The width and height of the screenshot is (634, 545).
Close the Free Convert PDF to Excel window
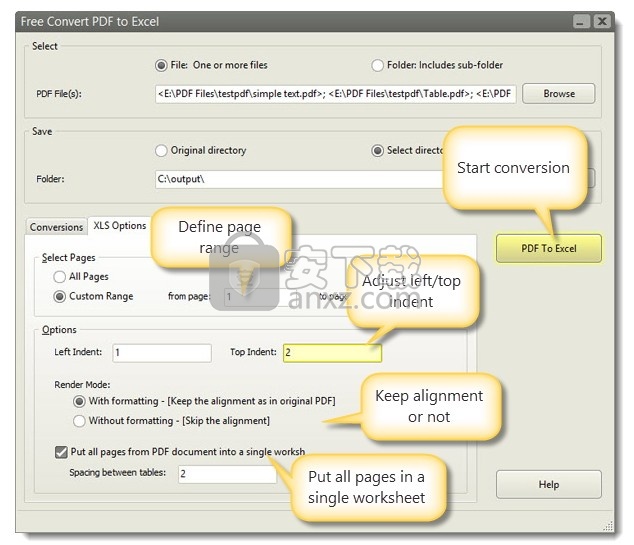(602, 21)
